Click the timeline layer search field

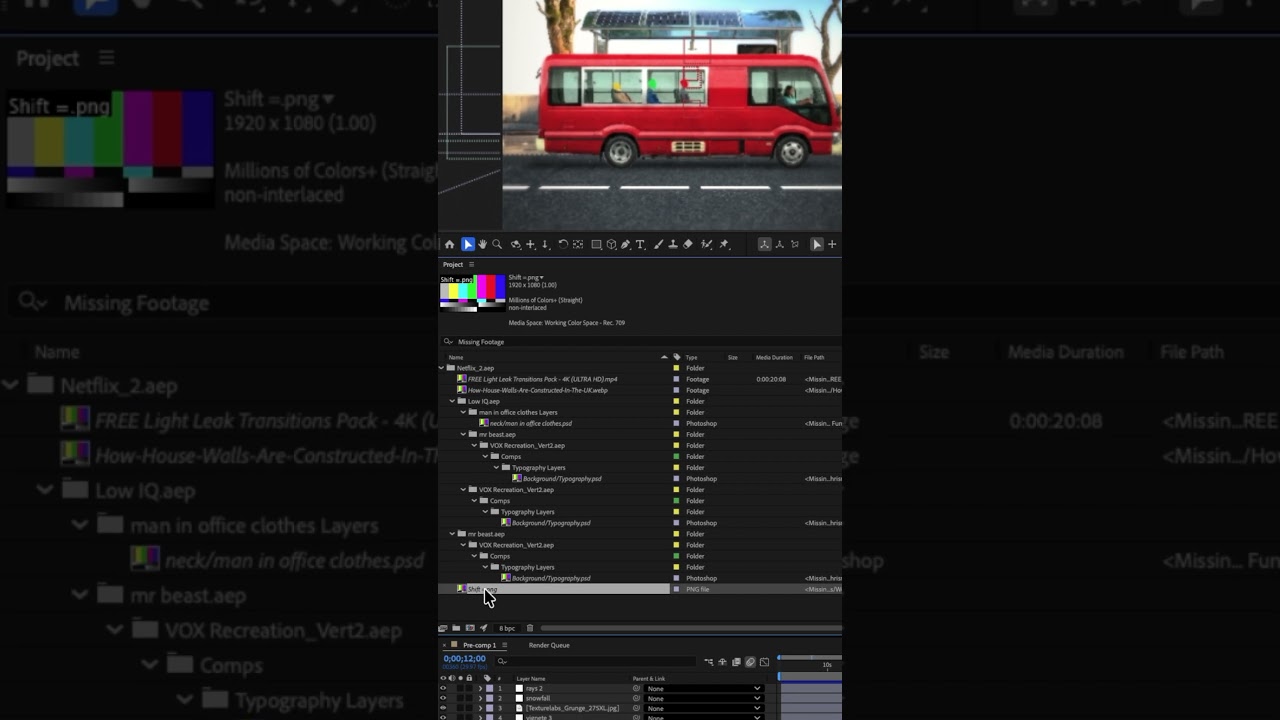pyautogui.click(x=595, y=662)
